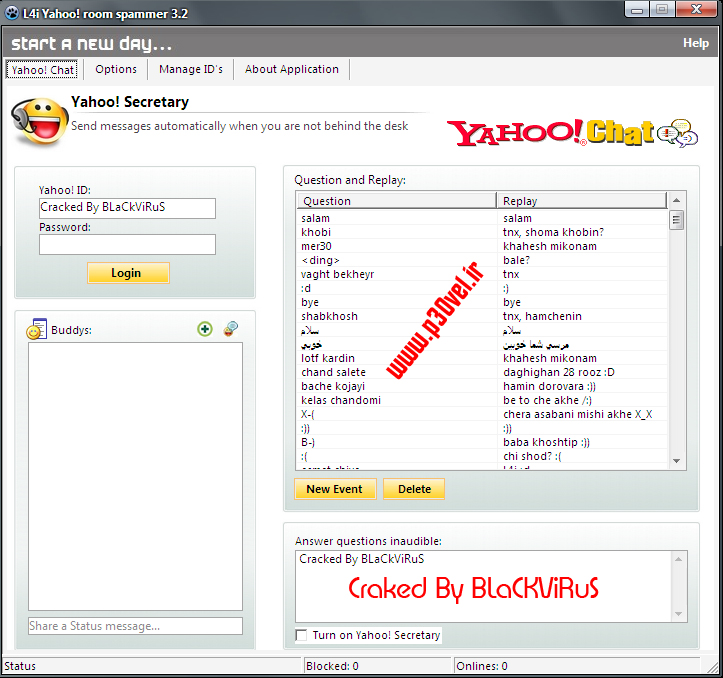Open the Manage ID's tab

coord(191,69)
